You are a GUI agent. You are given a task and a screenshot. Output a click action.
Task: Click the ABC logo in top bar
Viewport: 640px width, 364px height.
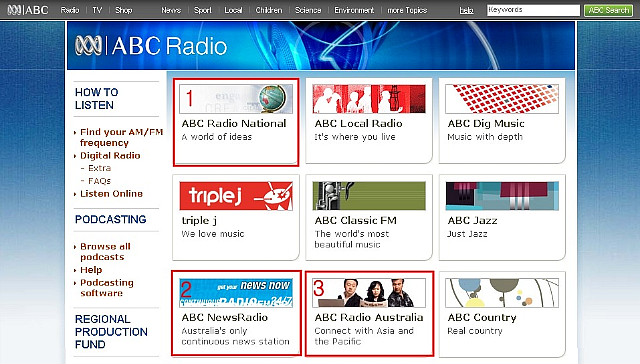click(28, 10)
